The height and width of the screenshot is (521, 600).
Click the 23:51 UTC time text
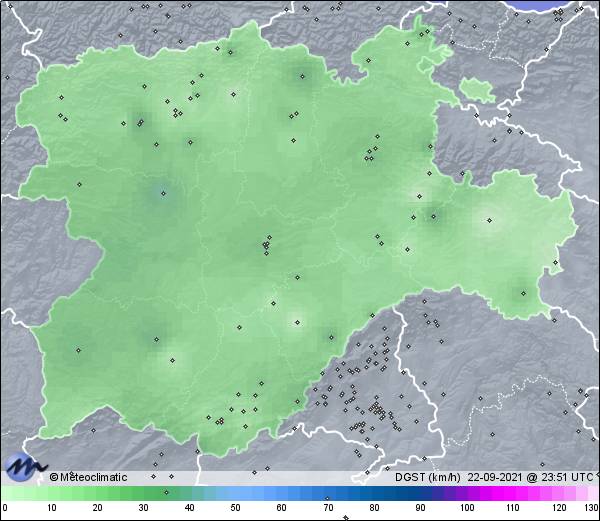pyautogui.click(x=566, y=477)
